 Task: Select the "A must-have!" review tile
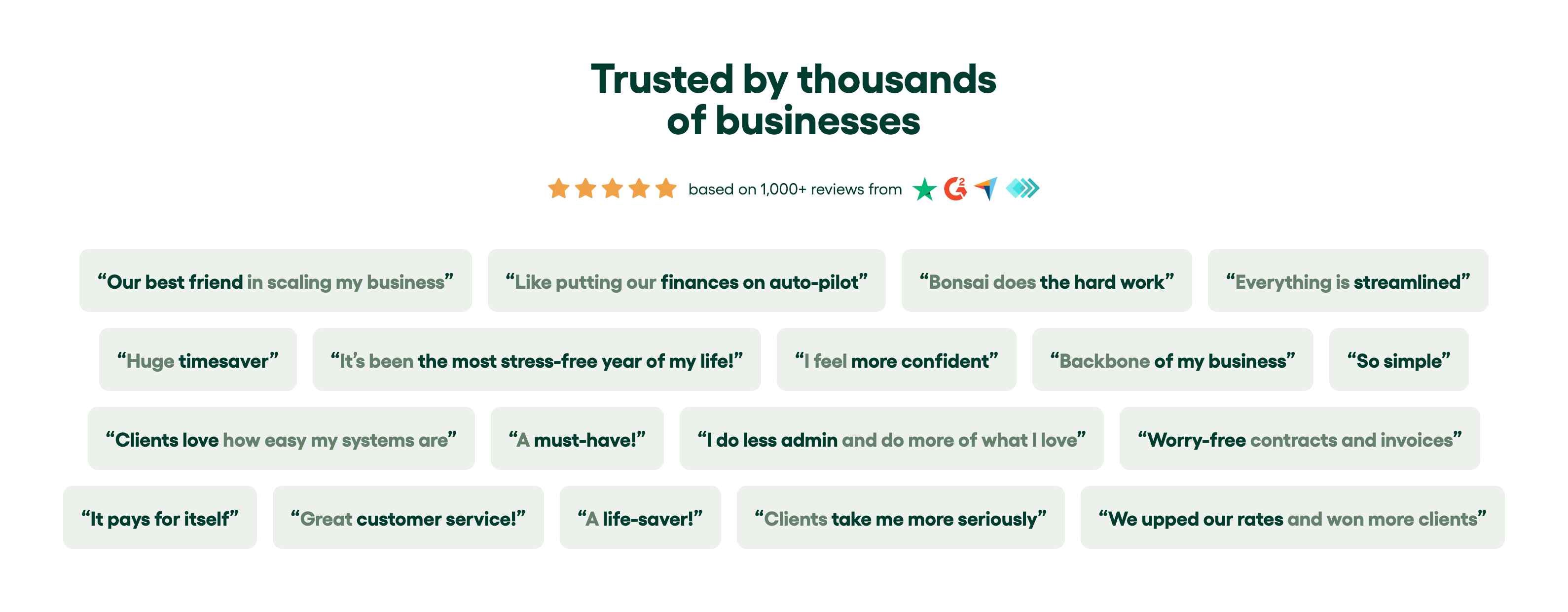577,438
